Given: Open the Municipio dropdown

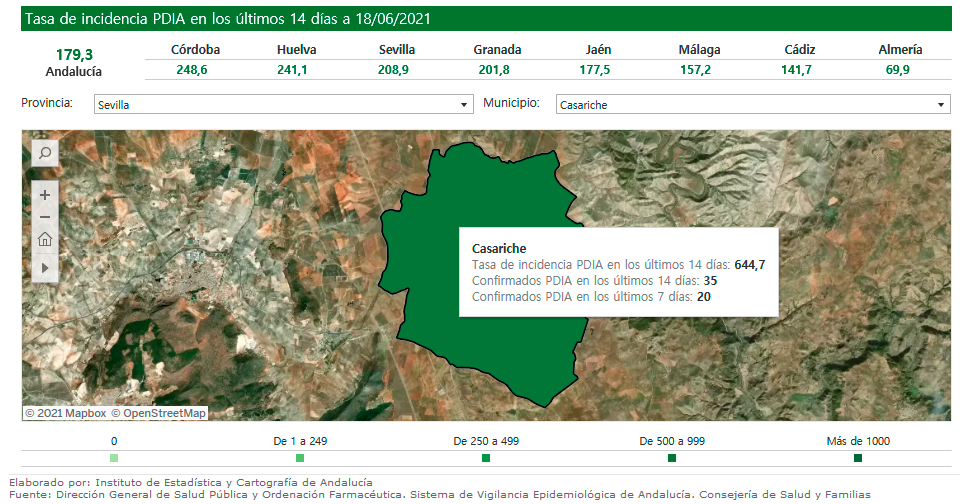Looking at the screenshot, I should pyautogui.click(x=752, y=104).
